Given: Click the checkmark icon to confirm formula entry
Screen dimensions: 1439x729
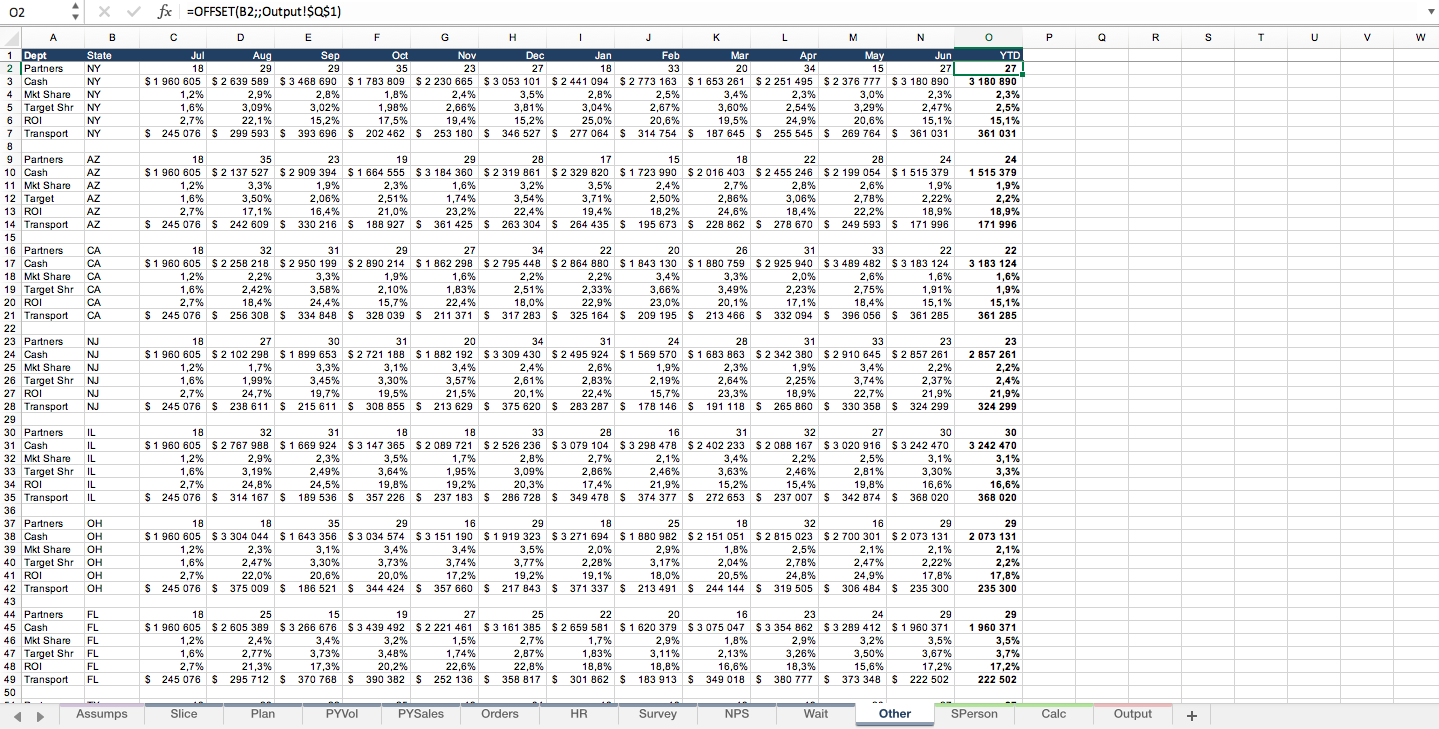Looking at the screenshot, I should point(133,12).
